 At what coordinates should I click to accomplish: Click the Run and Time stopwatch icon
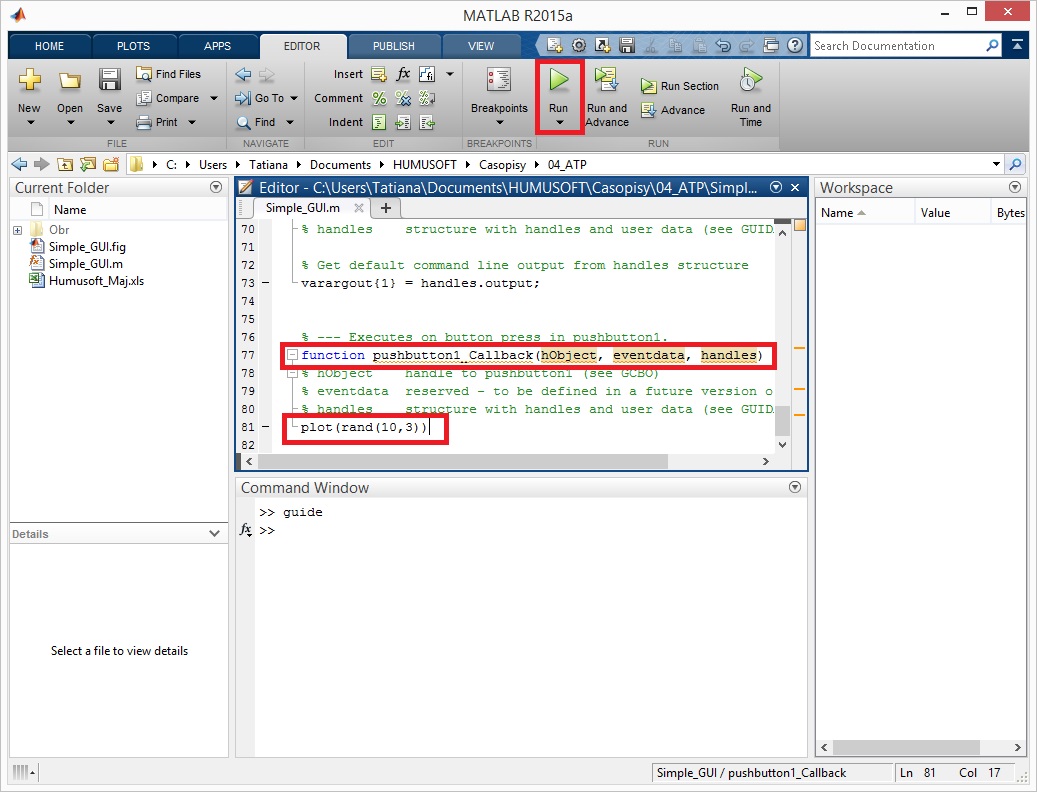[750, 80]
